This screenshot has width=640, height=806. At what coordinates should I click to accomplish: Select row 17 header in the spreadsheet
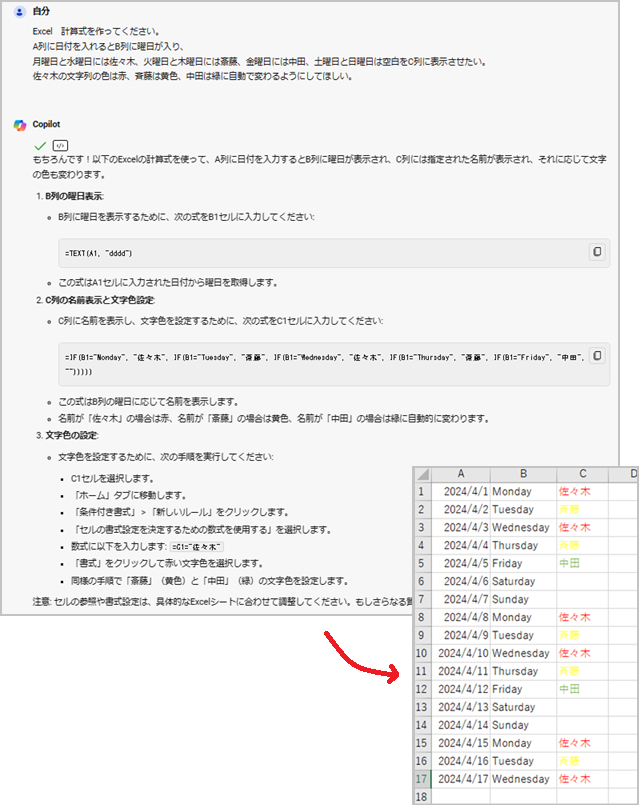[422, 779]
